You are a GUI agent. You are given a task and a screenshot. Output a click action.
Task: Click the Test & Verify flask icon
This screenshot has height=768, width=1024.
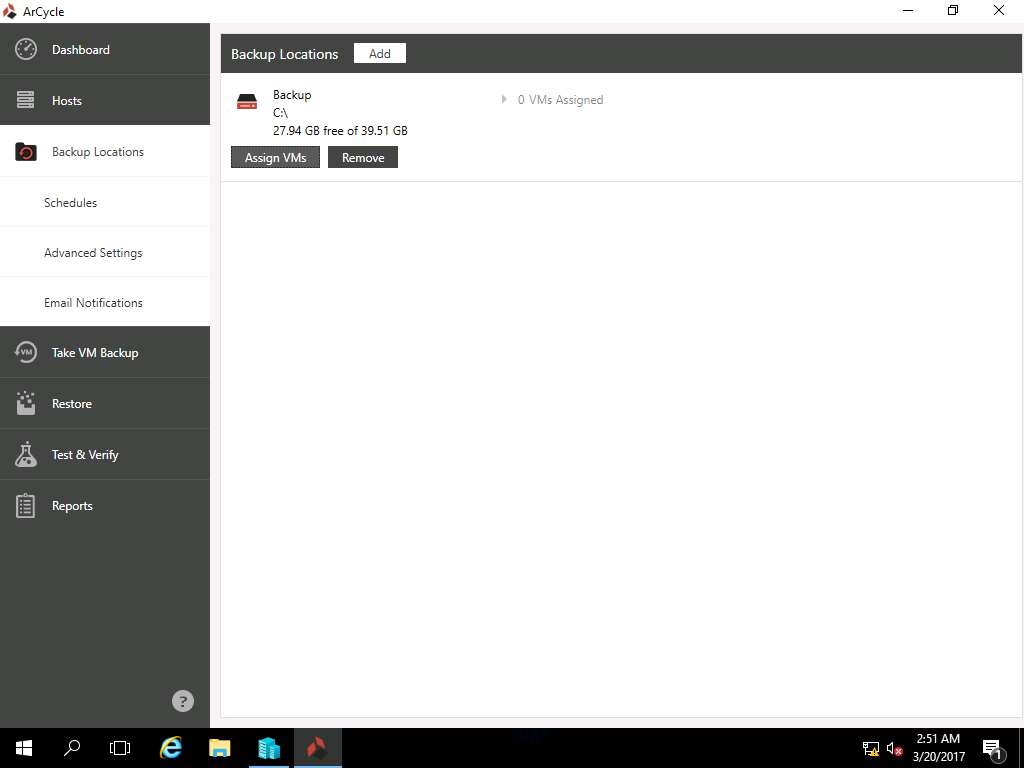coord(25,454)
